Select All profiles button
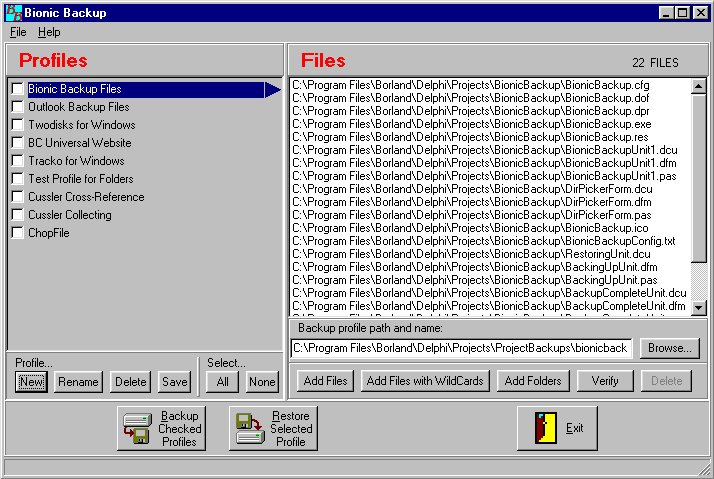 pos(222,381)
